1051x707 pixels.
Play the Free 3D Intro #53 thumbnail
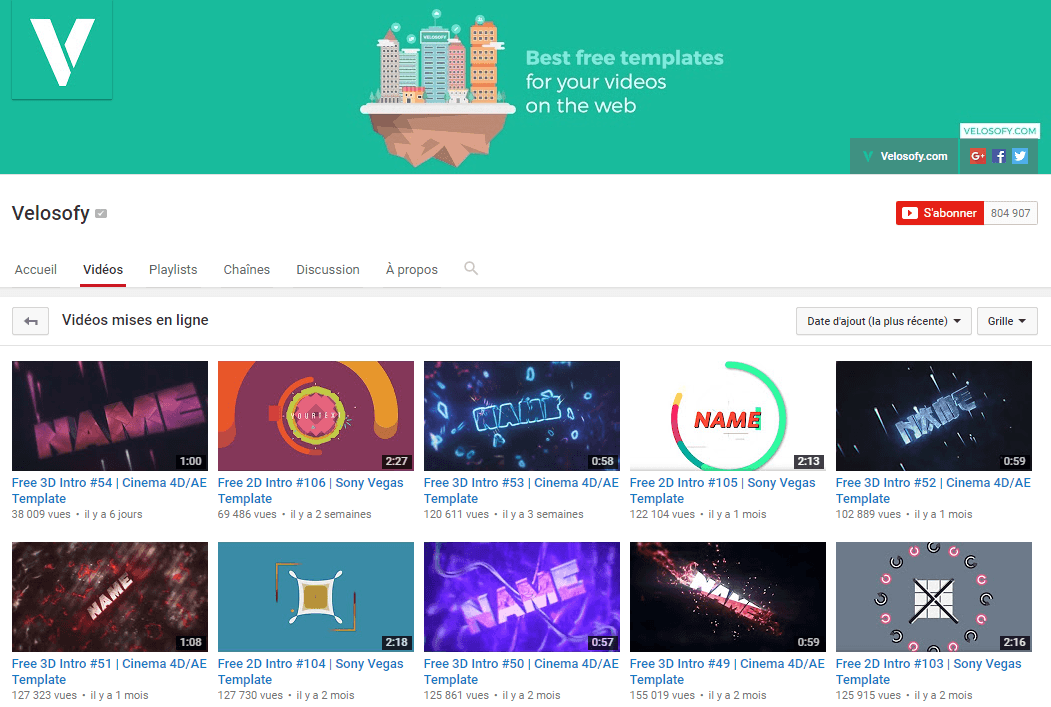pos(521,415)
